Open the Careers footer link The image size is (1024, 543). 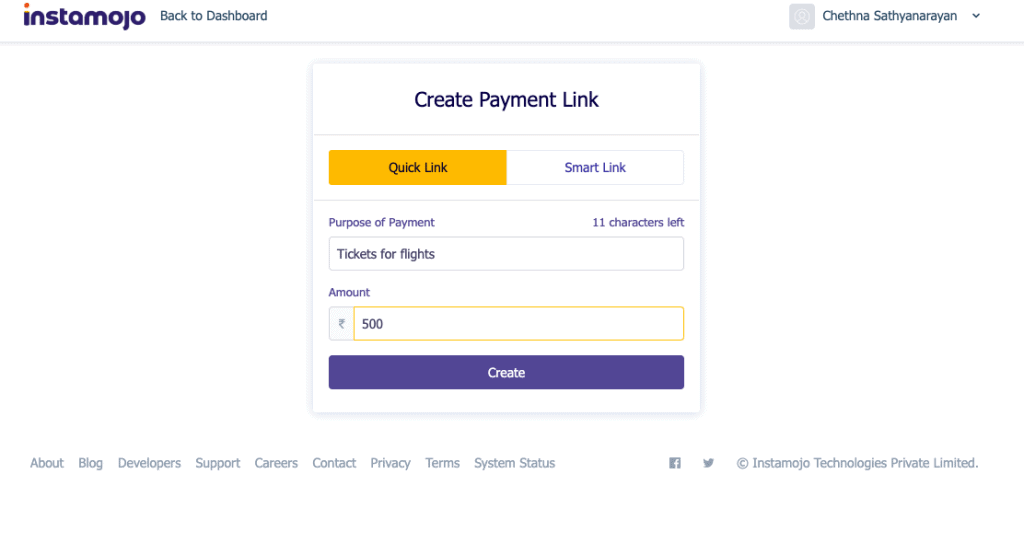coord(276,463)
